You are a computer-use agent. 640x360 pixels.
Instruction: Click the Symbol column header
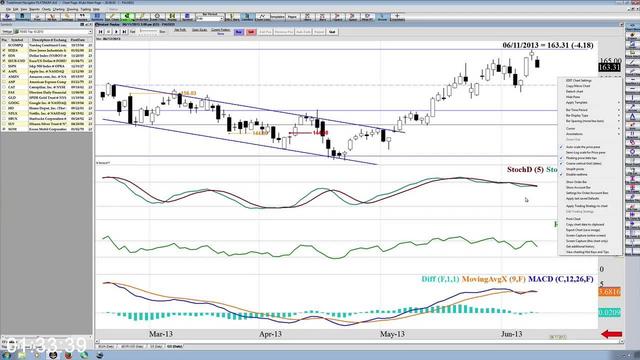pos(17,40)
